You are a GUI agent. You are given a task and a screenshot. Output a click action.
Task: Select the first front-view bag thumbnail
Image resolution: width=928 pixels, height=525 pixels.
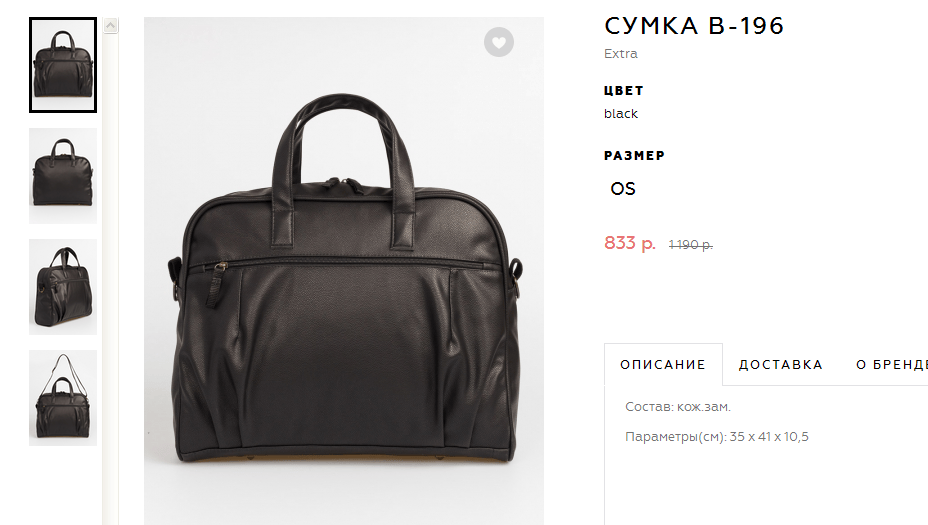(63, 65)
